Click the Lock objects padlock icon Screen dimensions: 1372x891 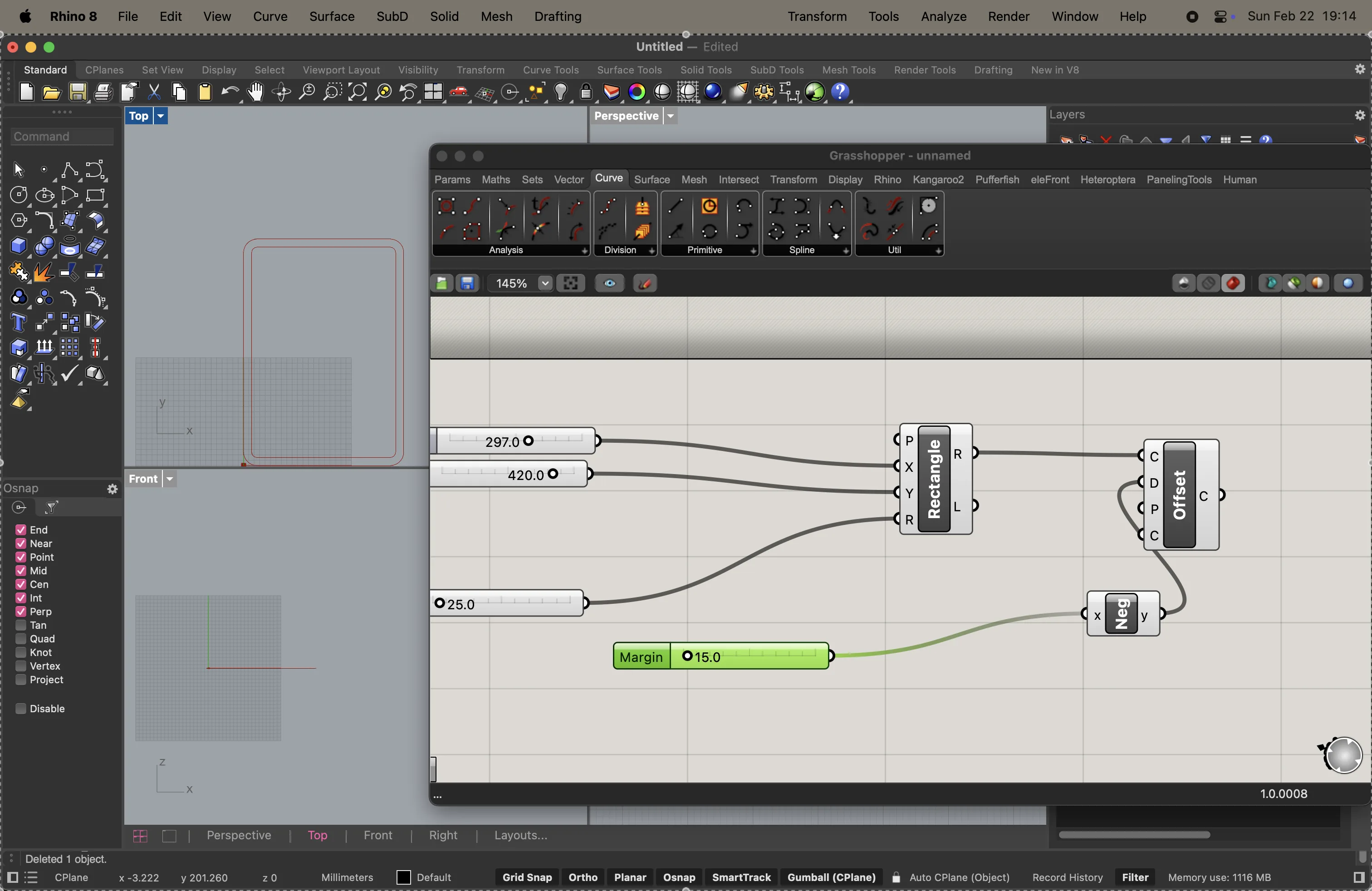(x=586, y=92)
